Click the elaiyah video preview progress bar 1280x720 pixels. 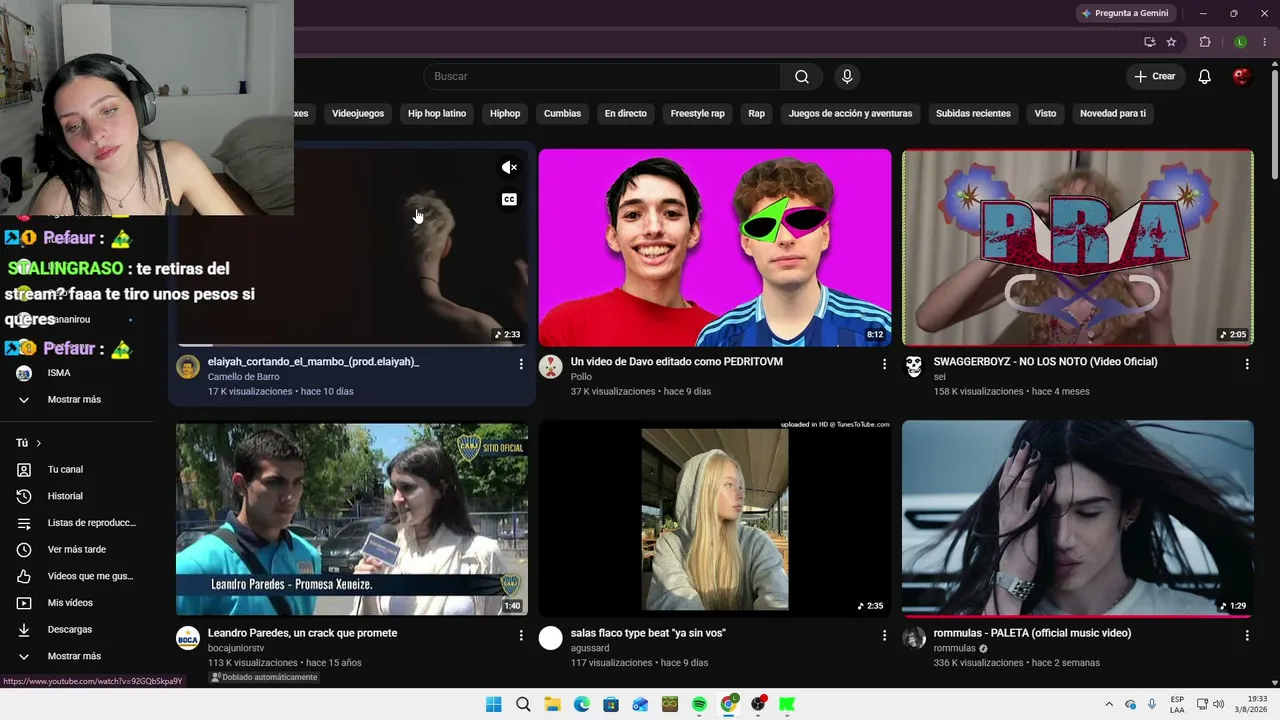click(352, 345)
